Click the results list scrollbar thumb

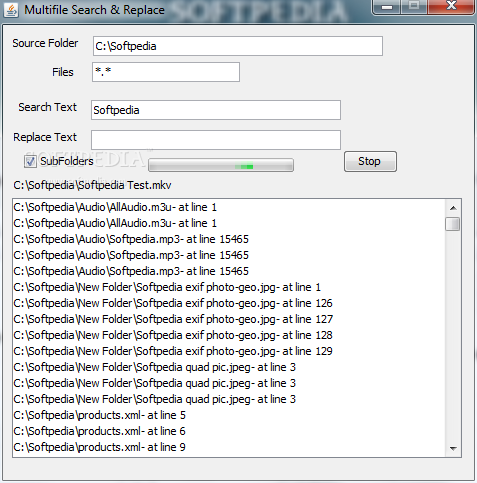[x=453, y=224]
